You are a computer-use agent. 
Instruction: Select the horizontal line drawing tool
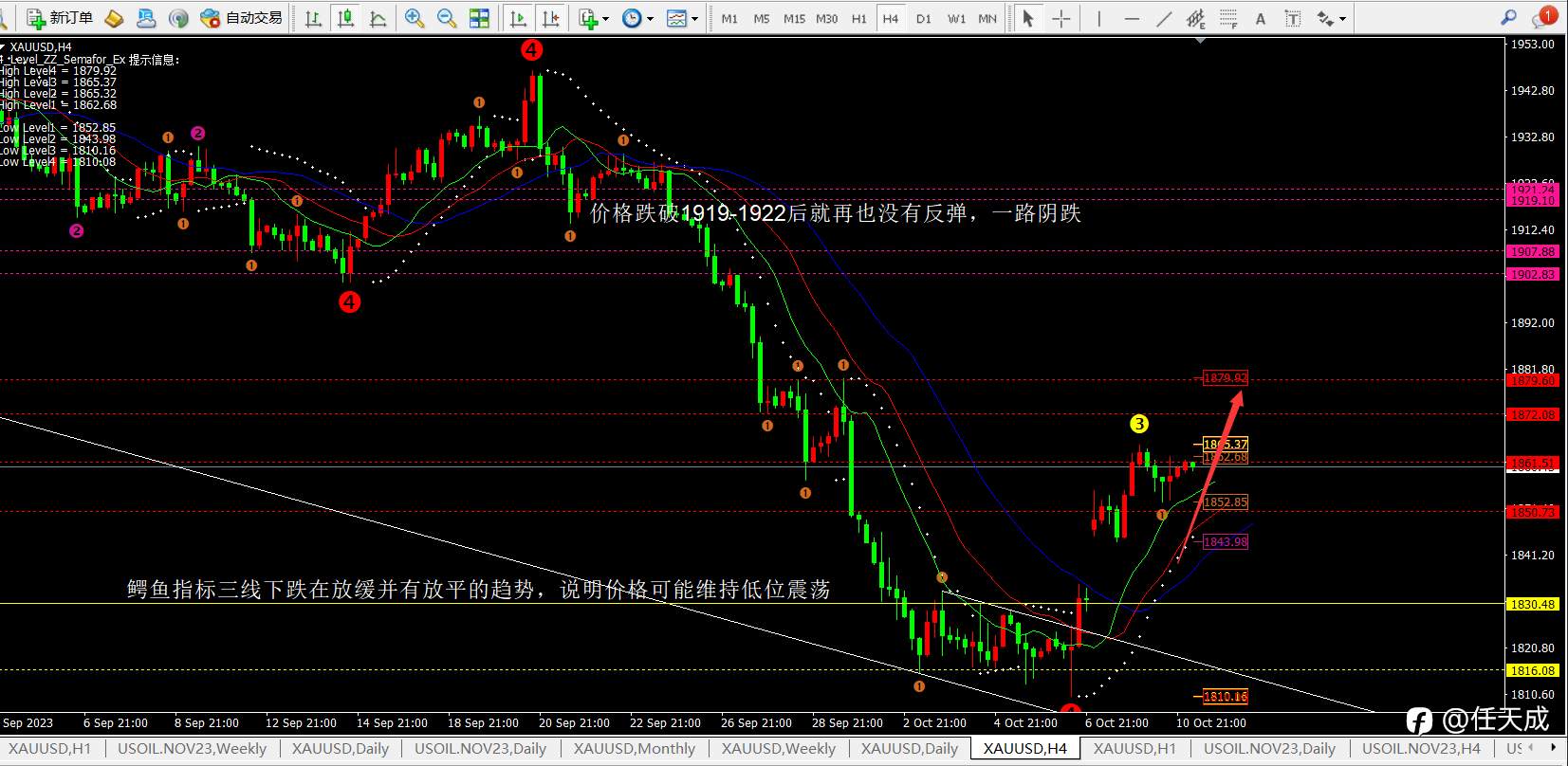[x=1132, y=18]
